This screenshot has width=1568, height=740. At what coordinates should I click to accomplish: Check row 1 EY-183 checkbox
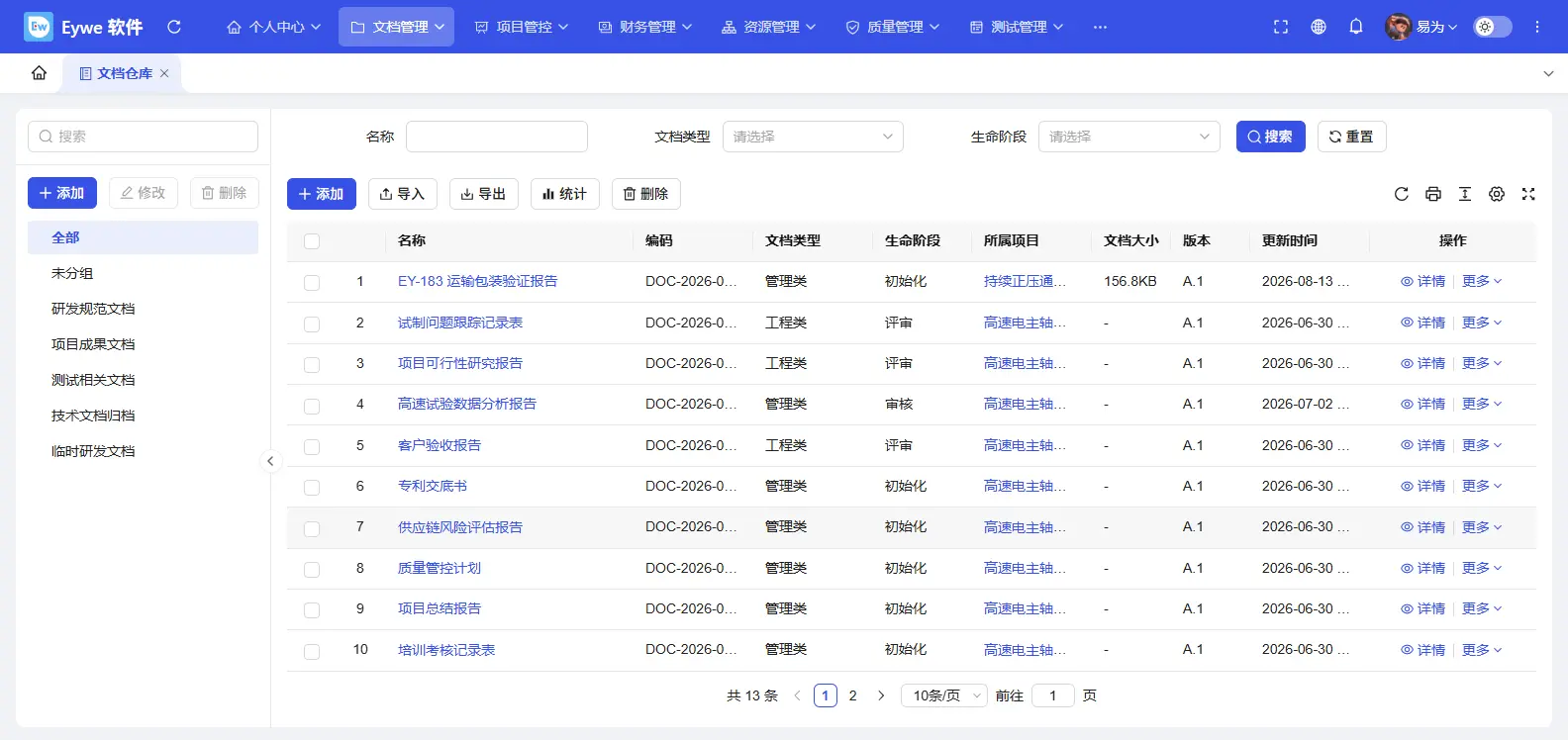[x=312, y=283]
